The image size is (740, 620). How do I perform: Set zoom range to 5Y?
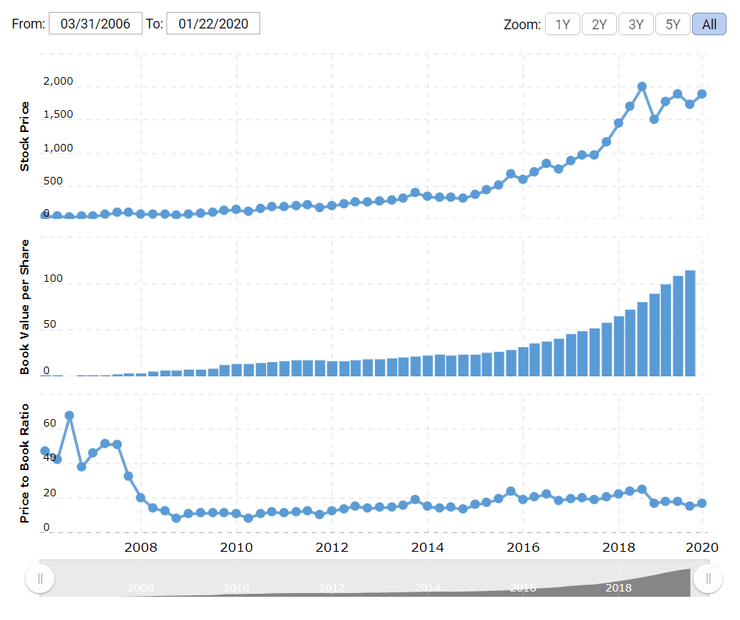[672, 24]
